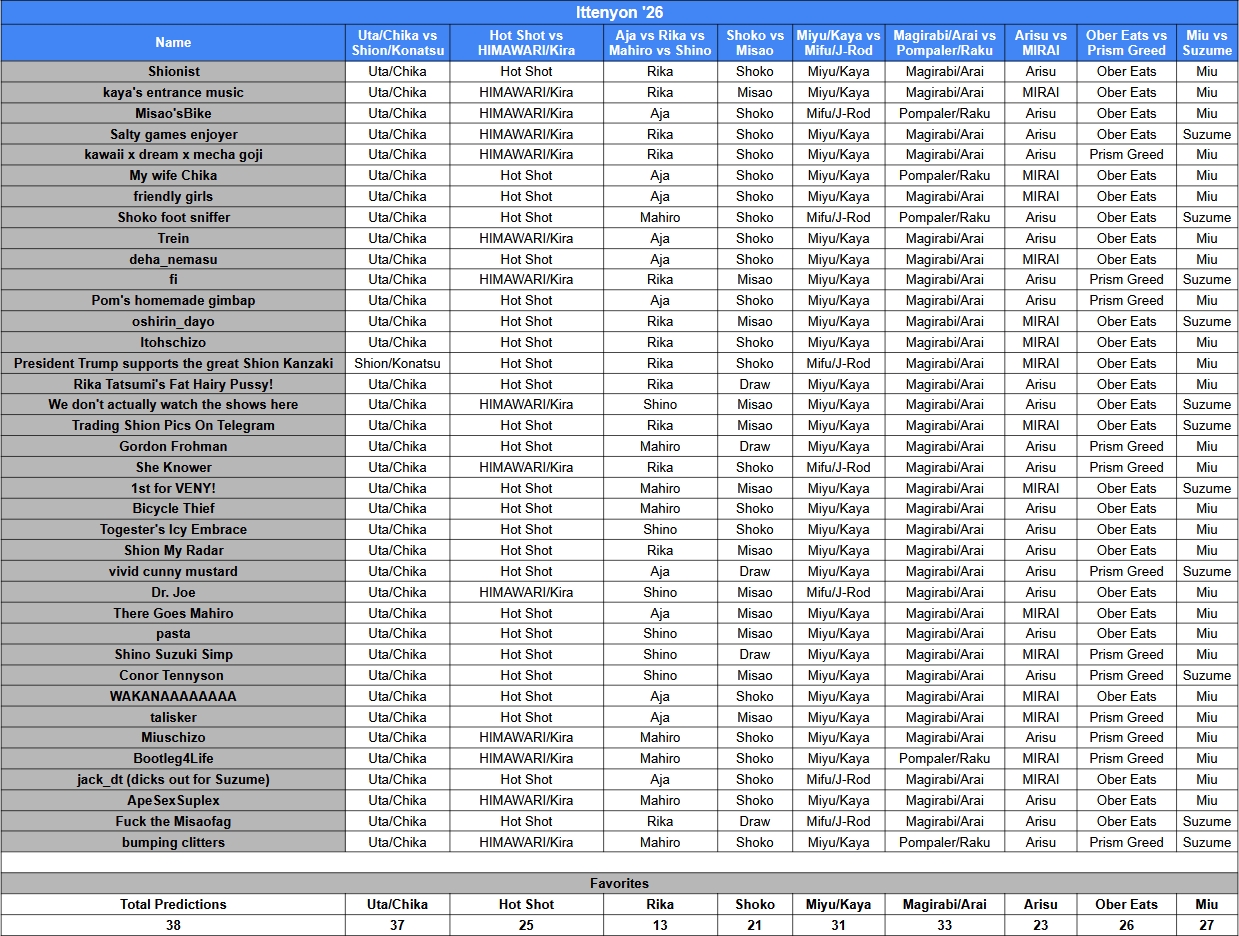The height and width of the screenshot is (936, 1239).
Task: Click the name cell 'talisker'
Action: tap(173, 717)
